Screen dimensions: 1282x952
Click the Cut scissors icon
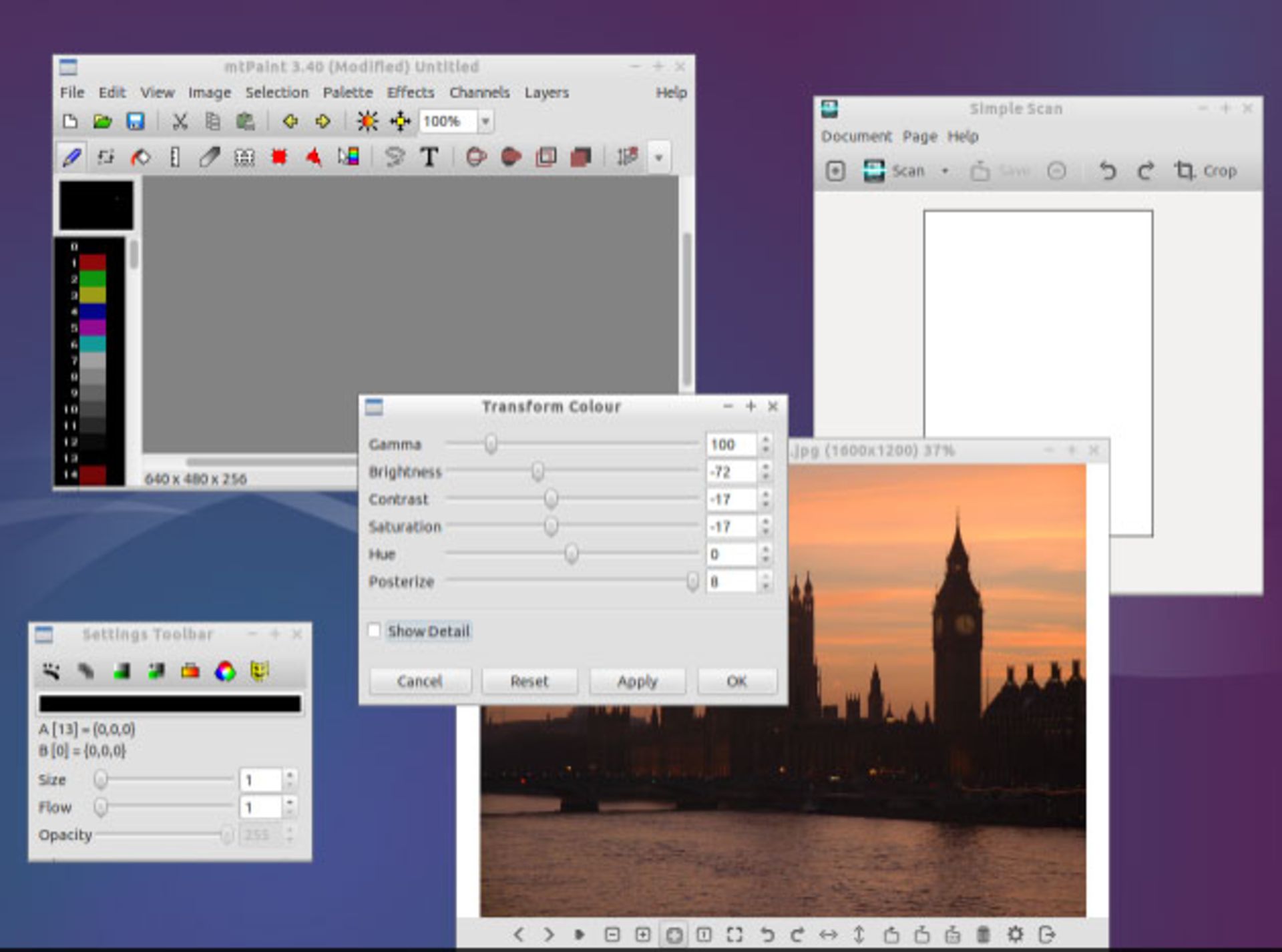[x=180, y=122]
